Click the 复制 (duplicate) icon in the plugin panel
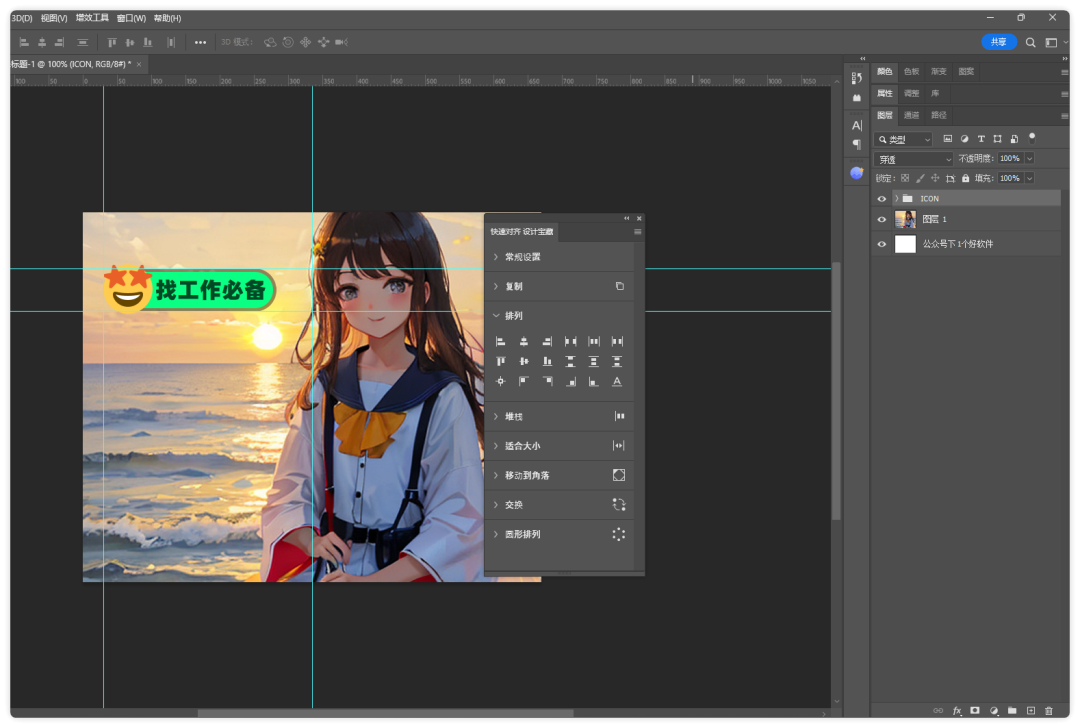 click(619, 286)
